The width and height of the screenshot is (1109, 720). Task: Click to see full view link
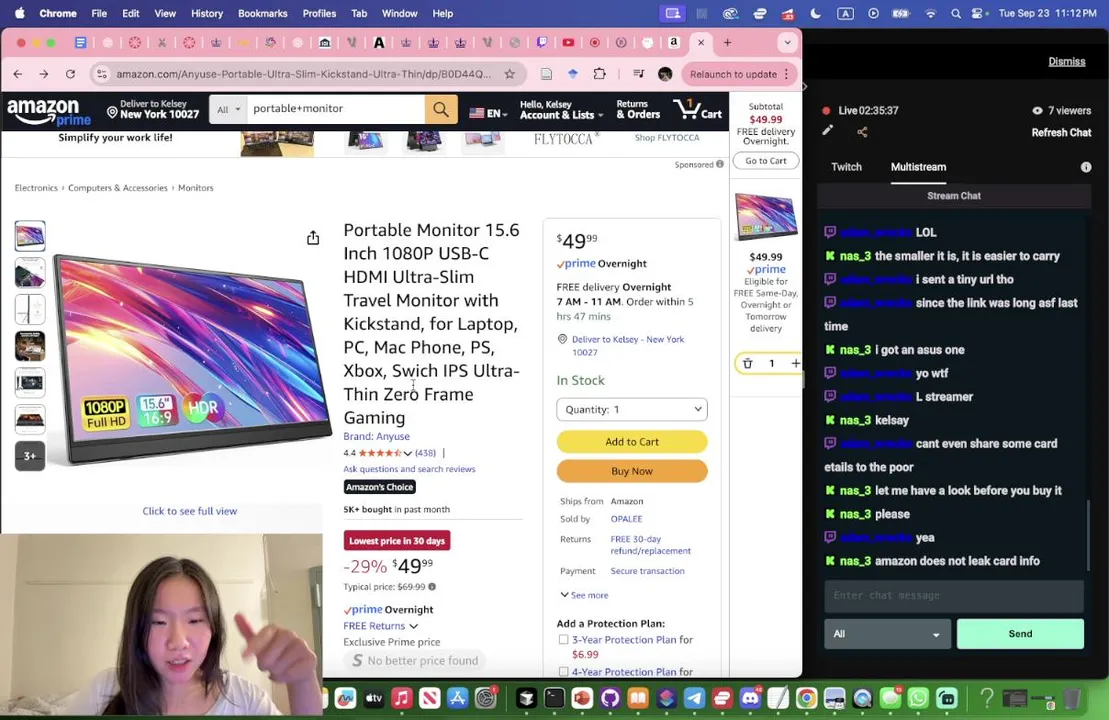[x=190, y=511]
